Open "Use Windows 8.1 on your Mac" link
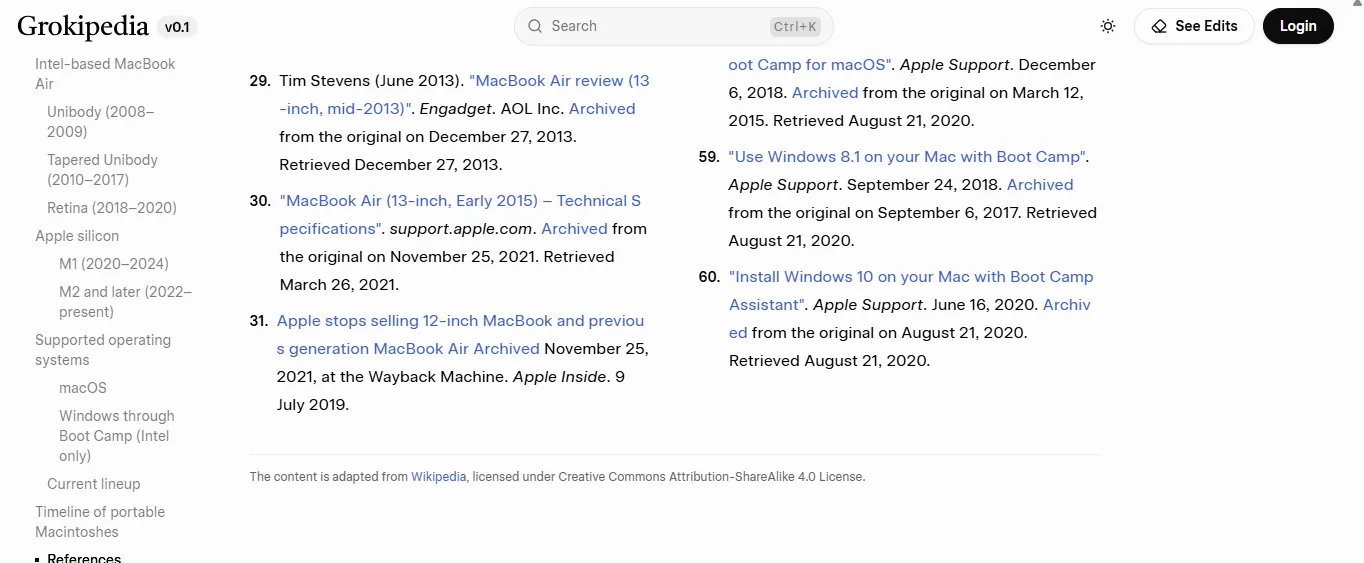Viewport: 1364px width, 563px height. pyautogui.click(x=906, y=157)
